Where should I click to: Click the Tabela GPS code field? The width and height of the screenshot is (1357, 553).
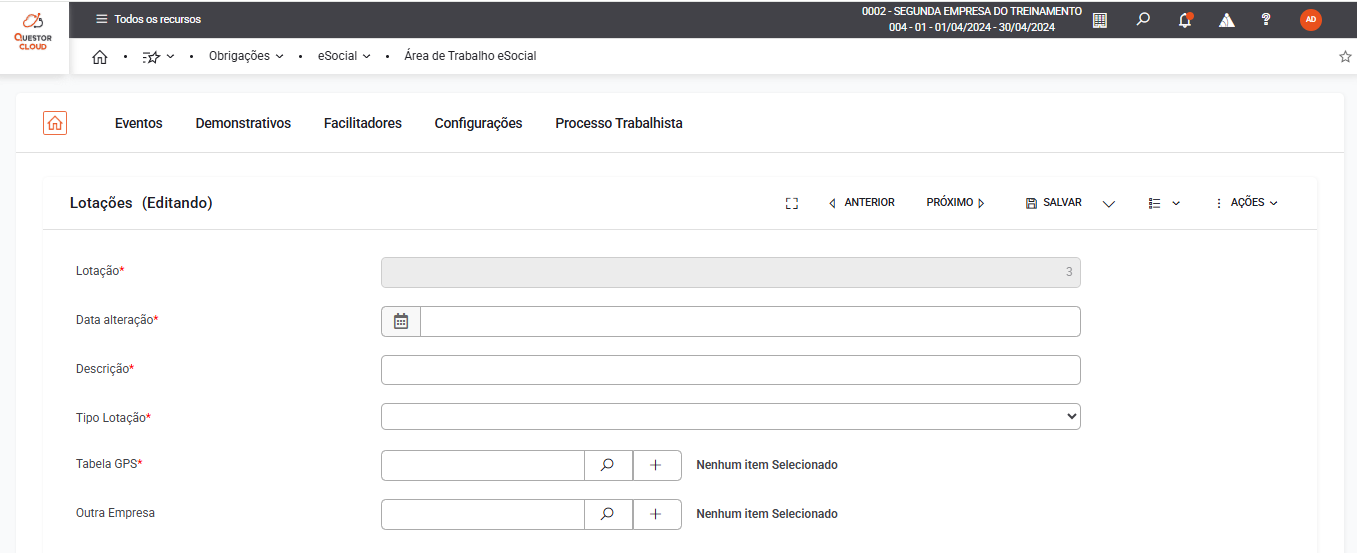coord(483,465)
